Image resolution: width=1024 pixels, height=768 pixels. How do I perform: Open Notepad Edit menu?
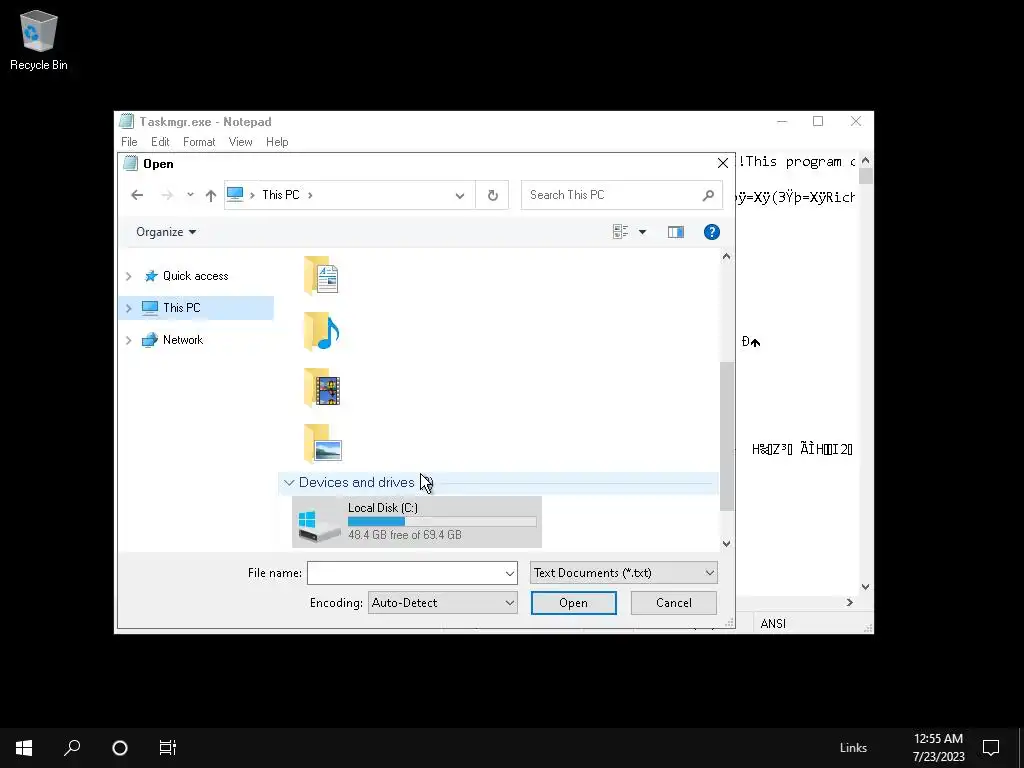coord(160,142)
